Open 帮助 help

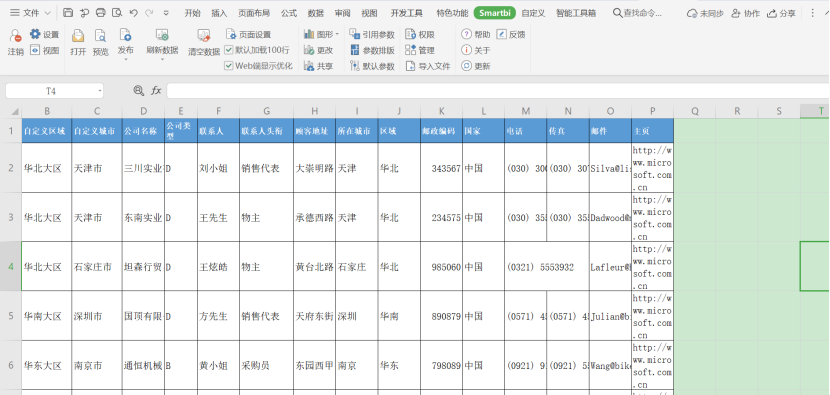coord(475,34)
